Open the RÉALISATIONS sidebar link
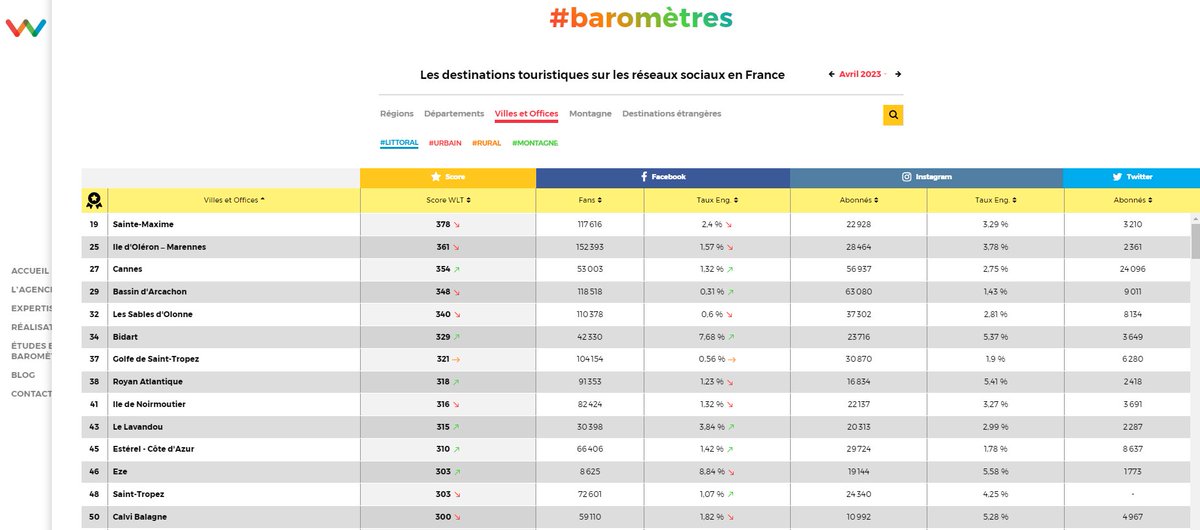This screenshot has width=1200, height=530. [30, 327]
